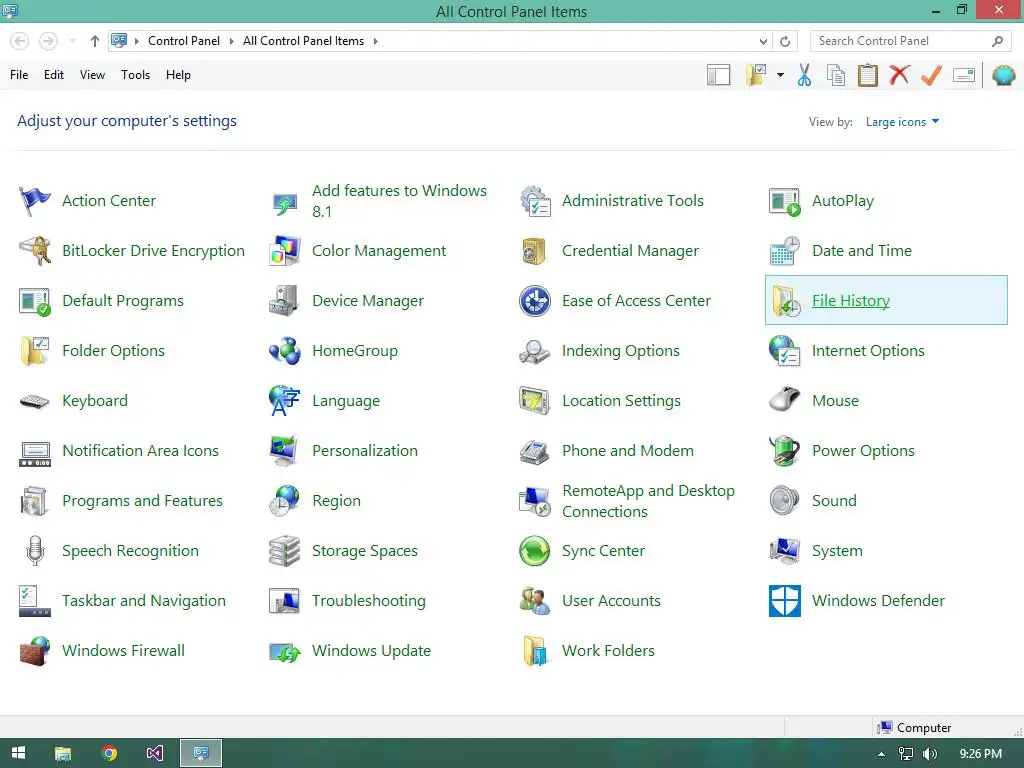This screenshot has width=1024, height=768.
Task: Open Speech Recognition microphone icon
Action: pyautogui.click(x=35, y=551)
